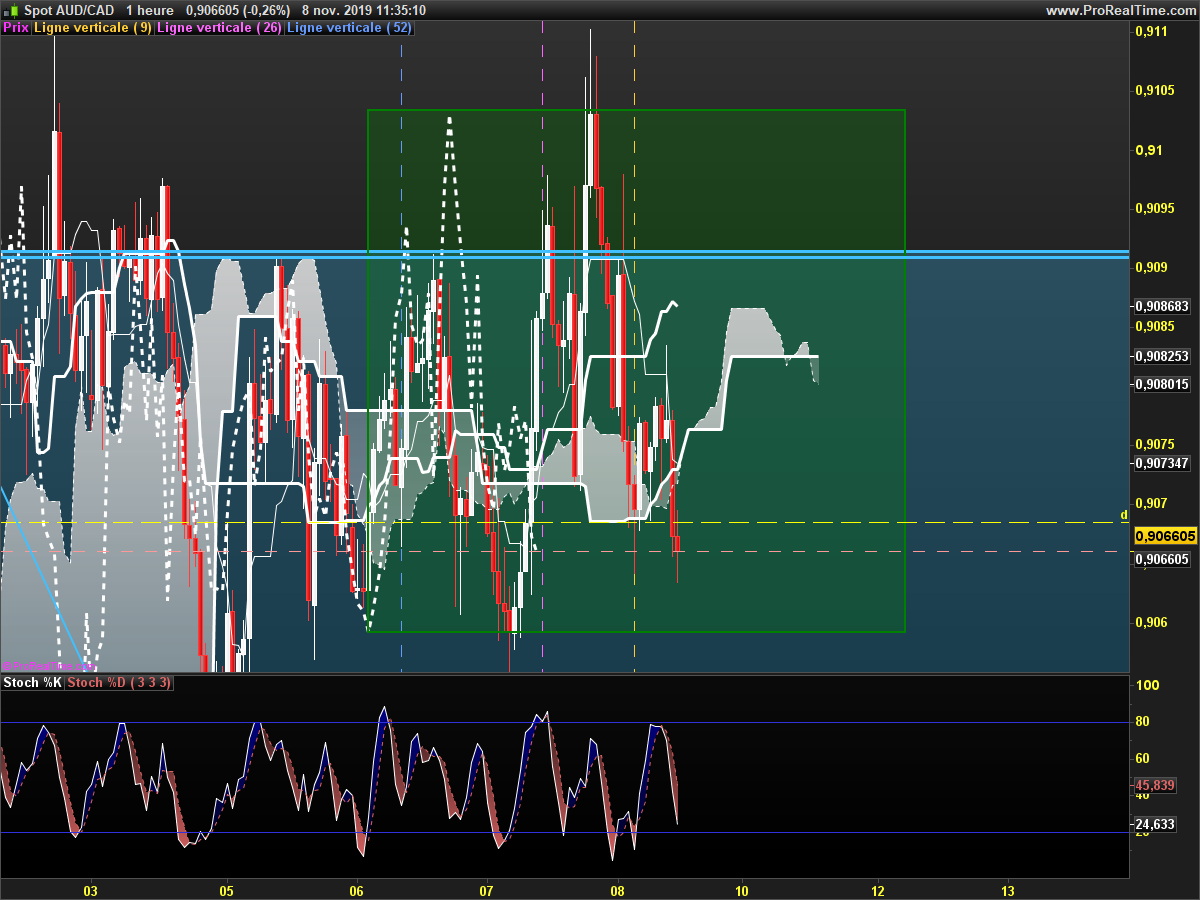
Task: Click the 03 date on time axis
Action: [91, 890]
